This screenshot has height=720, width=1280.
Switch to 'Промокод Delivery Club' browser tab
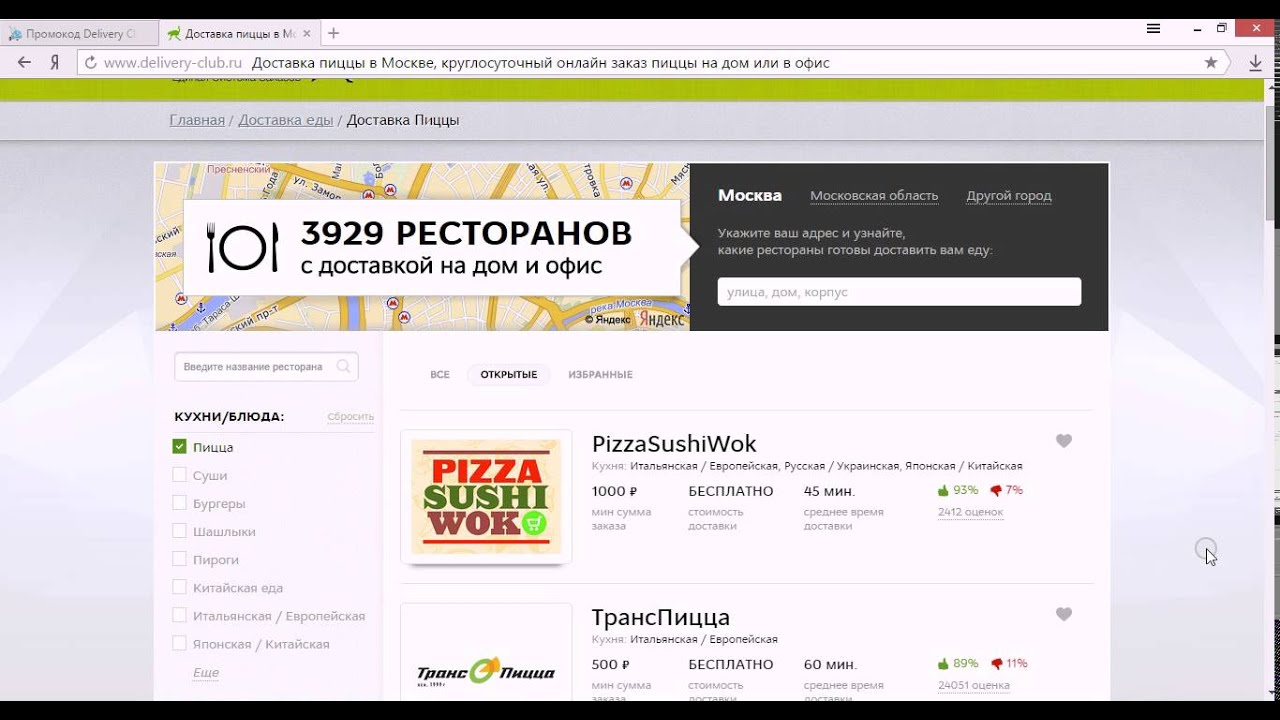coord(80,33)
